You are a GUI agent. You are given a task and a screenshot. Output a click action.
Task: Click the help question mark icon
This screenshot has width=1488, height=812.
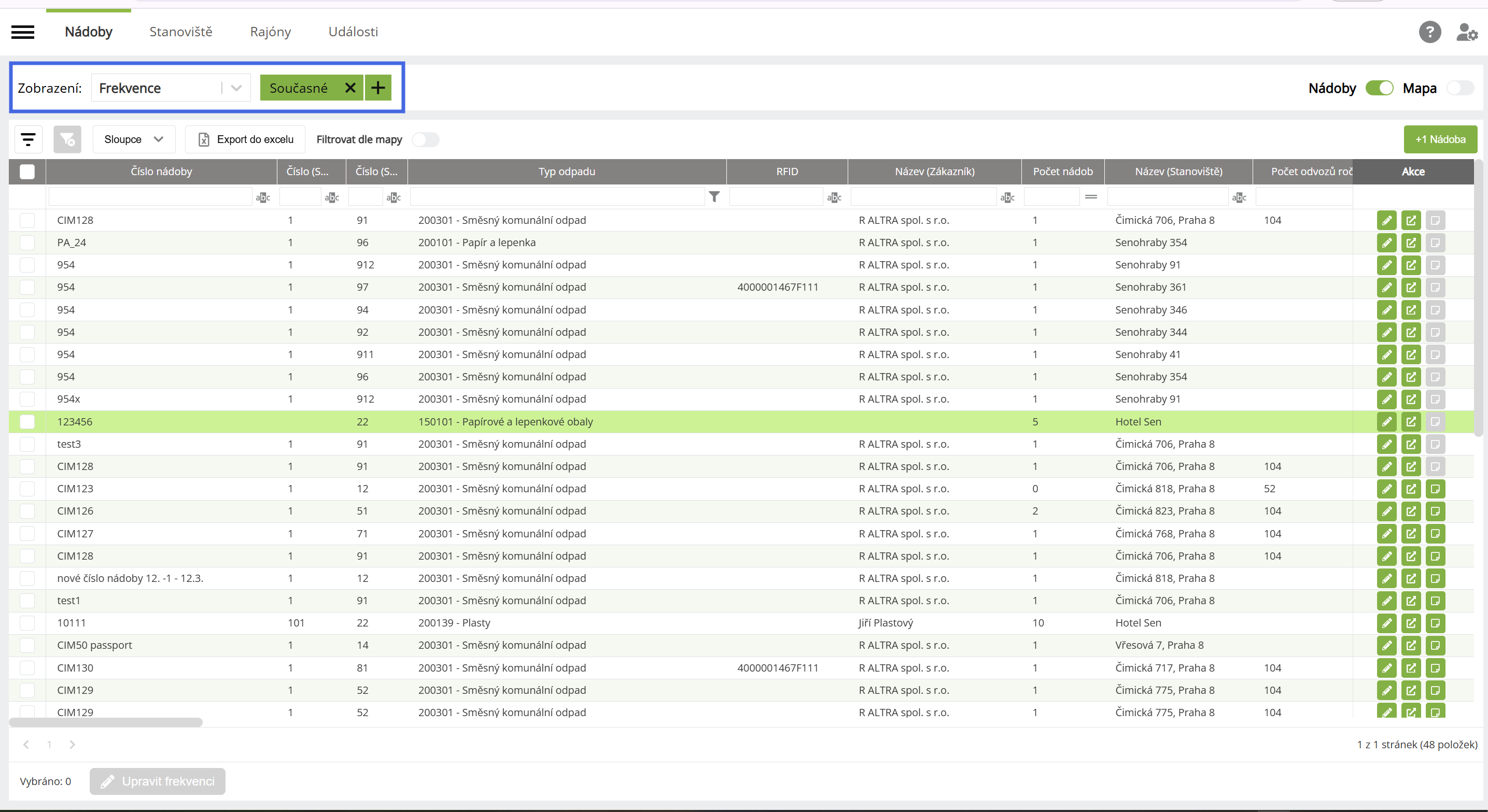1429,32
